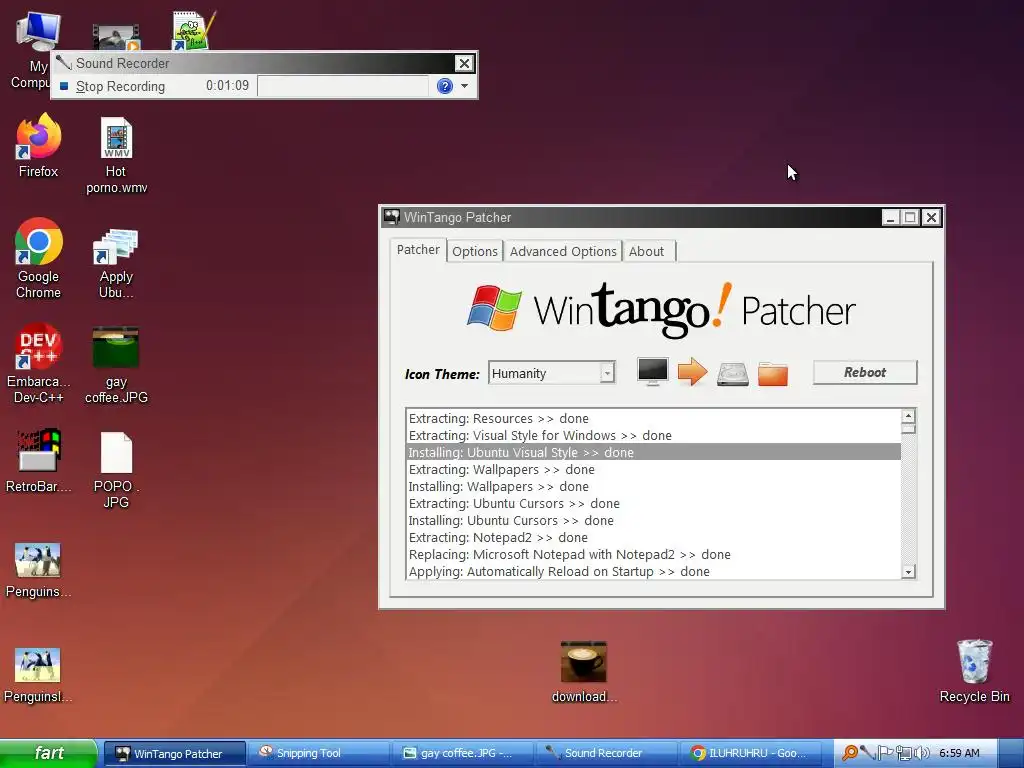Select the RetroBar desktop icon
The width and height of the screenshot is (1024, 768).
(x=39, y=451)
